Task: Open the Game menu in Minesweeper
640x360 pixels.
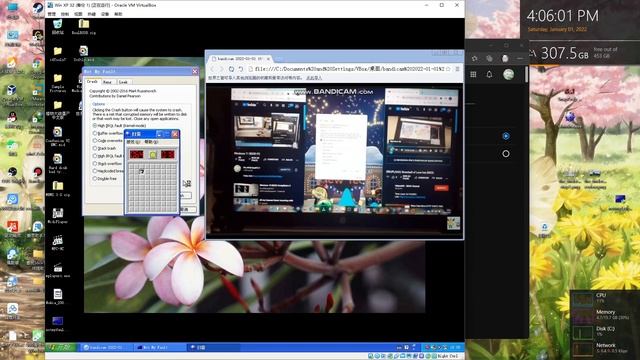Action: point(133,142)
